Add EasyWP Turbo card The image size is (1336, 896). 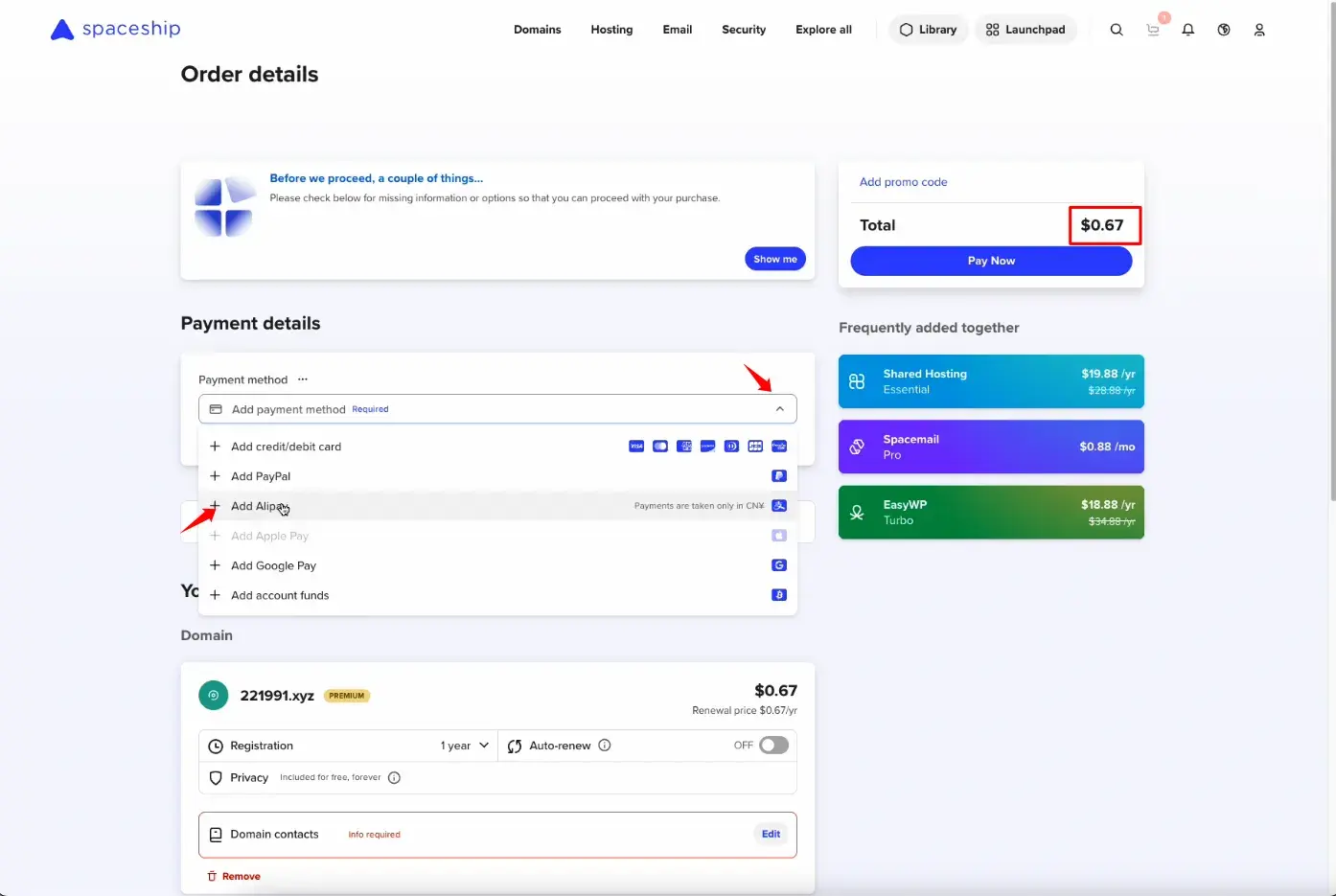991,513
